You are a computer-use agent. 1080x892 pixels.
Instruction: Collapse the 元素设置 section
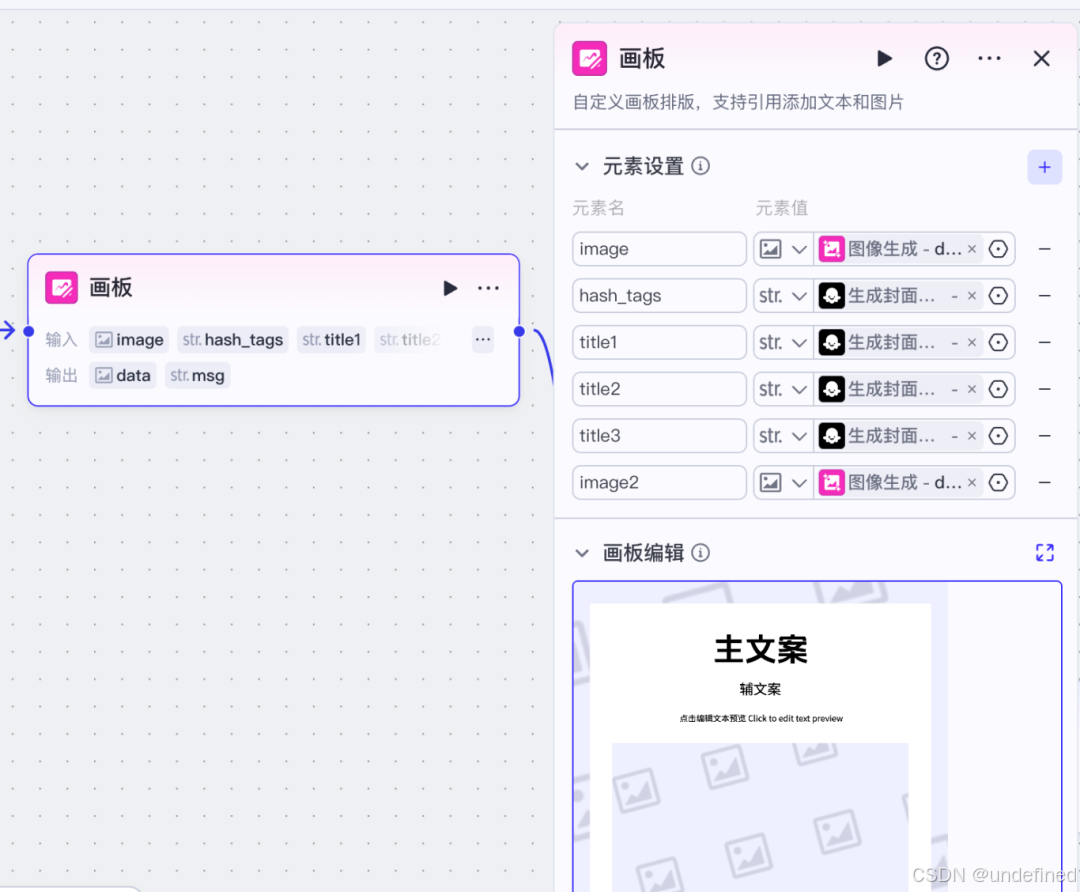(x=582, y=167)
